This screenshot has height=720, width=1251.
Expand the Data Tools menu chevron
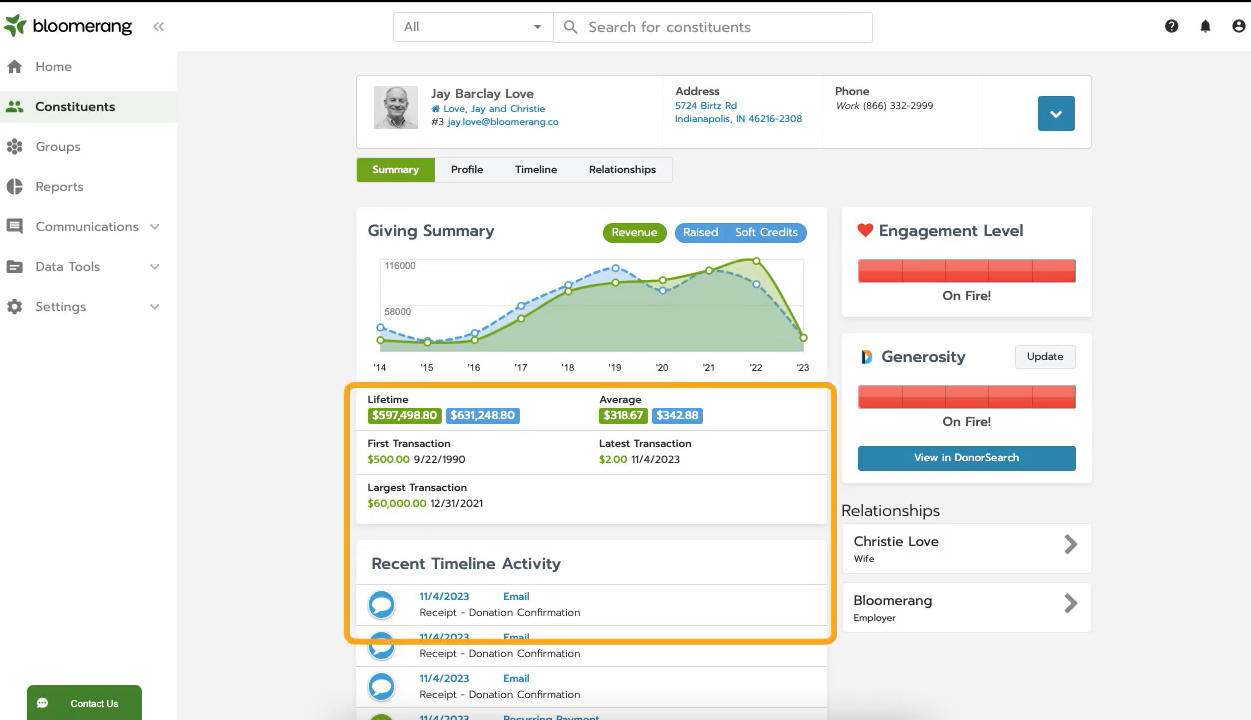[155, 267]
